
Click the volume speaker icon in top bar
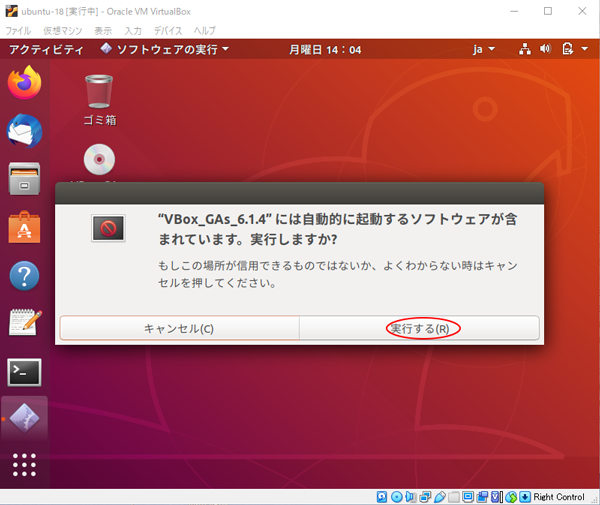click(546, 49)
